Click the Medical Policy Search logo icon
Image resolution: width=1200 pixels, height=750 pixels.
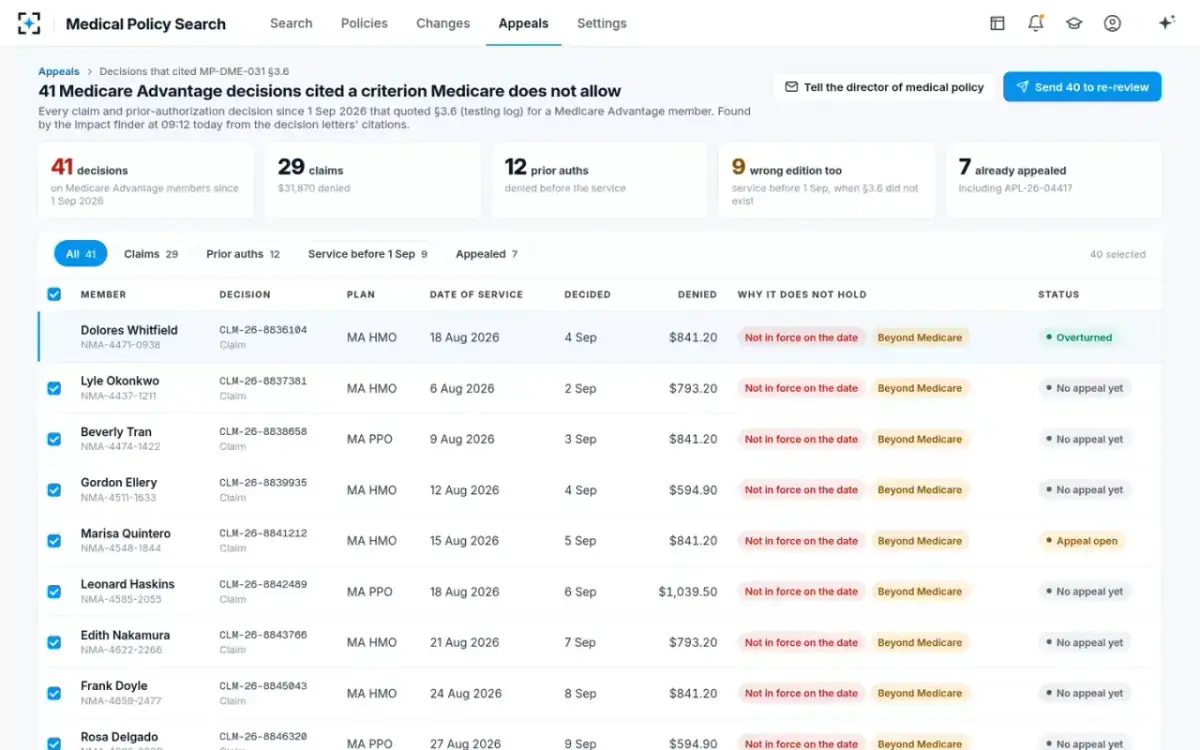(x=29, y=23)
